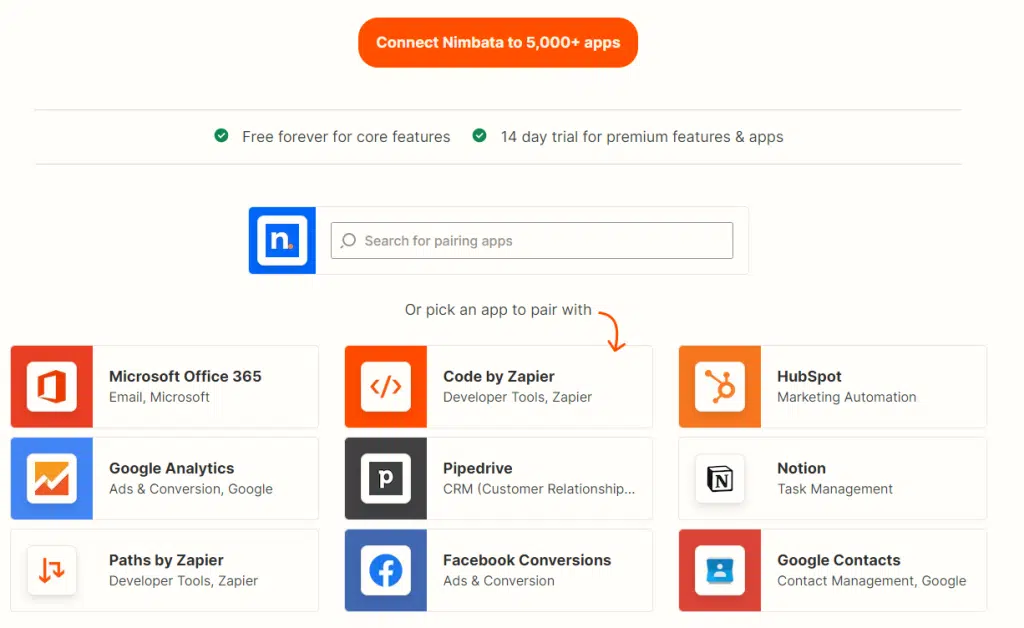The height and width of the screenshot is (628, 1024).
Task: Click 'Task Management' text under Notion
Action: tap(835, 489)
